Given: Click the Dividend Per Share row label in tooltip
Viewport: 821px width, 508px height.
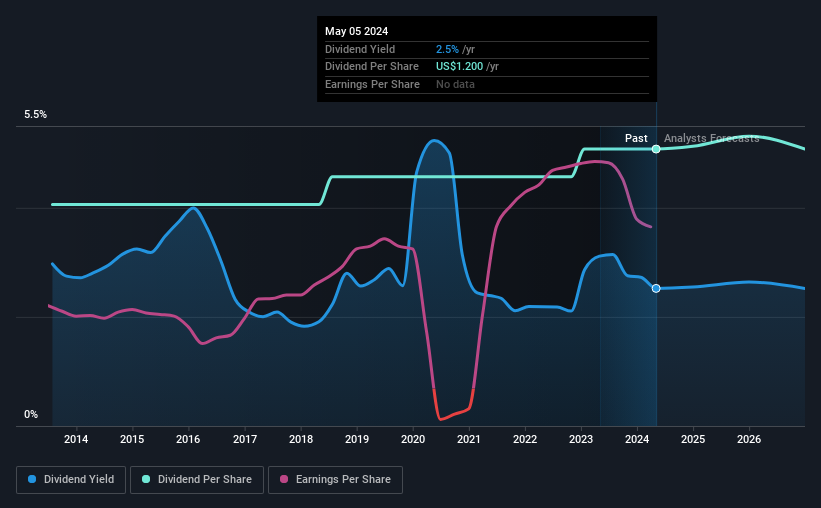Looking at the screenshot, I should (372, 67).
